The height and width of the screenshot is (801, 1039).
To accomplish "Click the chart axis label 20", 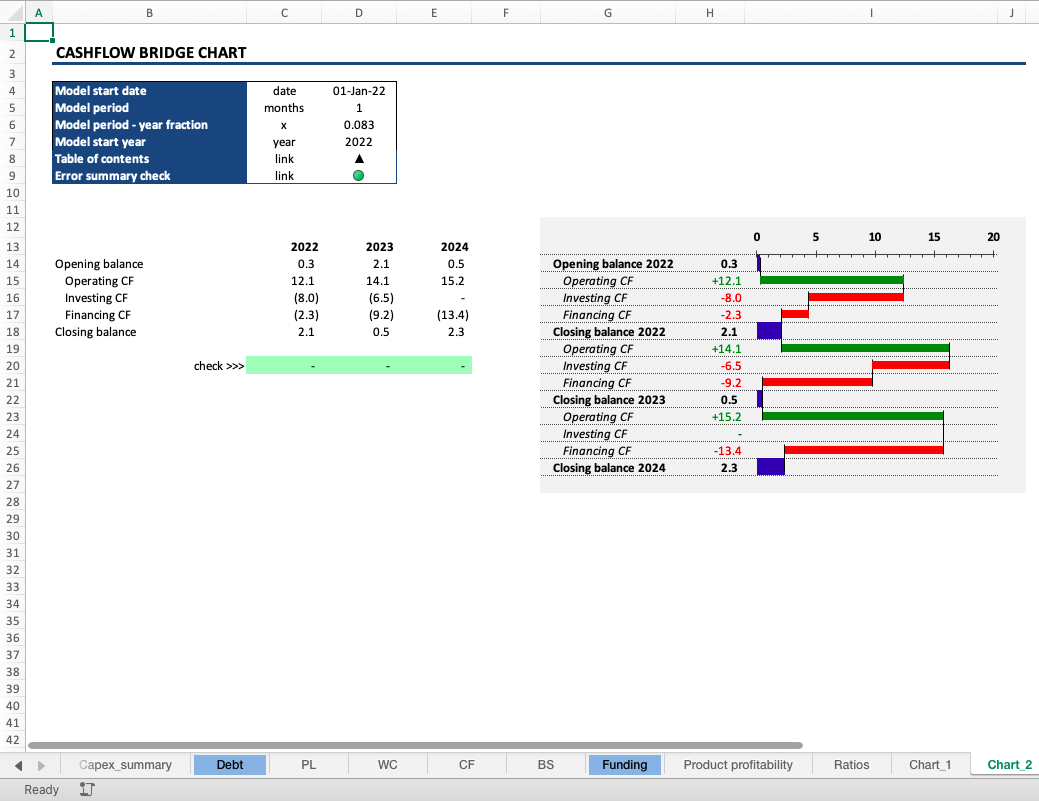I will [x=993, y=237].
